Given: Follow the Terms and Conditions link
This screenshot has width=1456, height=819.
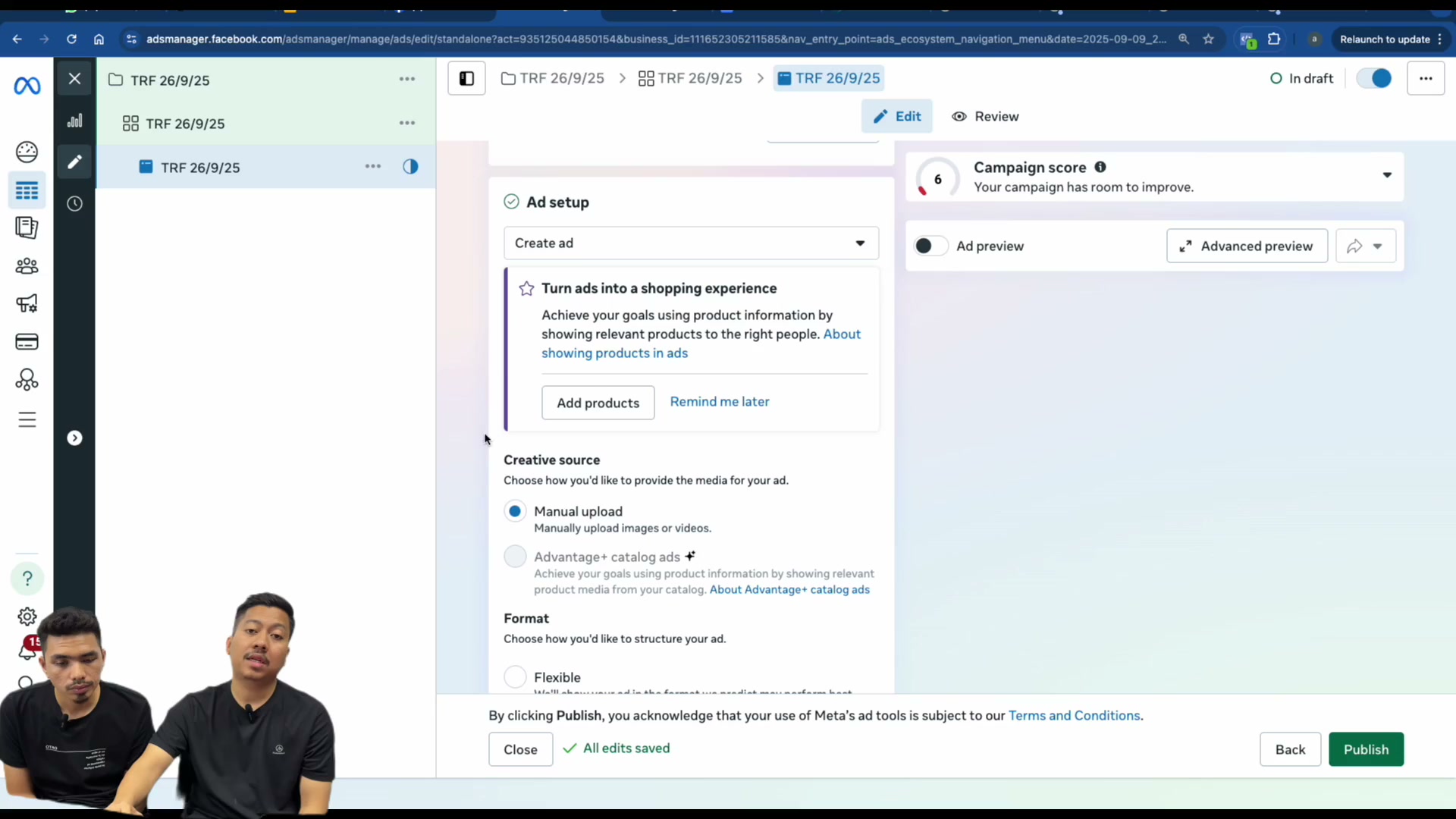Looking at the screenshot, I should (1074, 716).
